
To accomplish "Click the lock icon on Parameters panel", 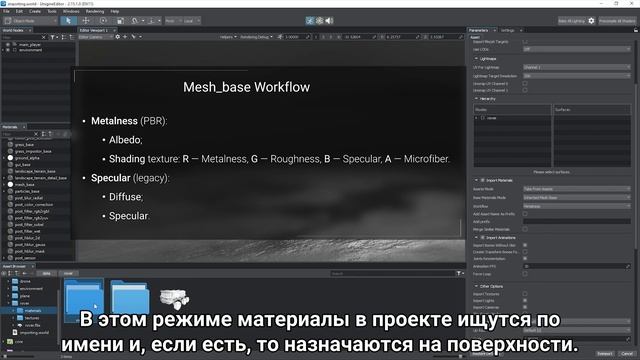I will [636, 30].
